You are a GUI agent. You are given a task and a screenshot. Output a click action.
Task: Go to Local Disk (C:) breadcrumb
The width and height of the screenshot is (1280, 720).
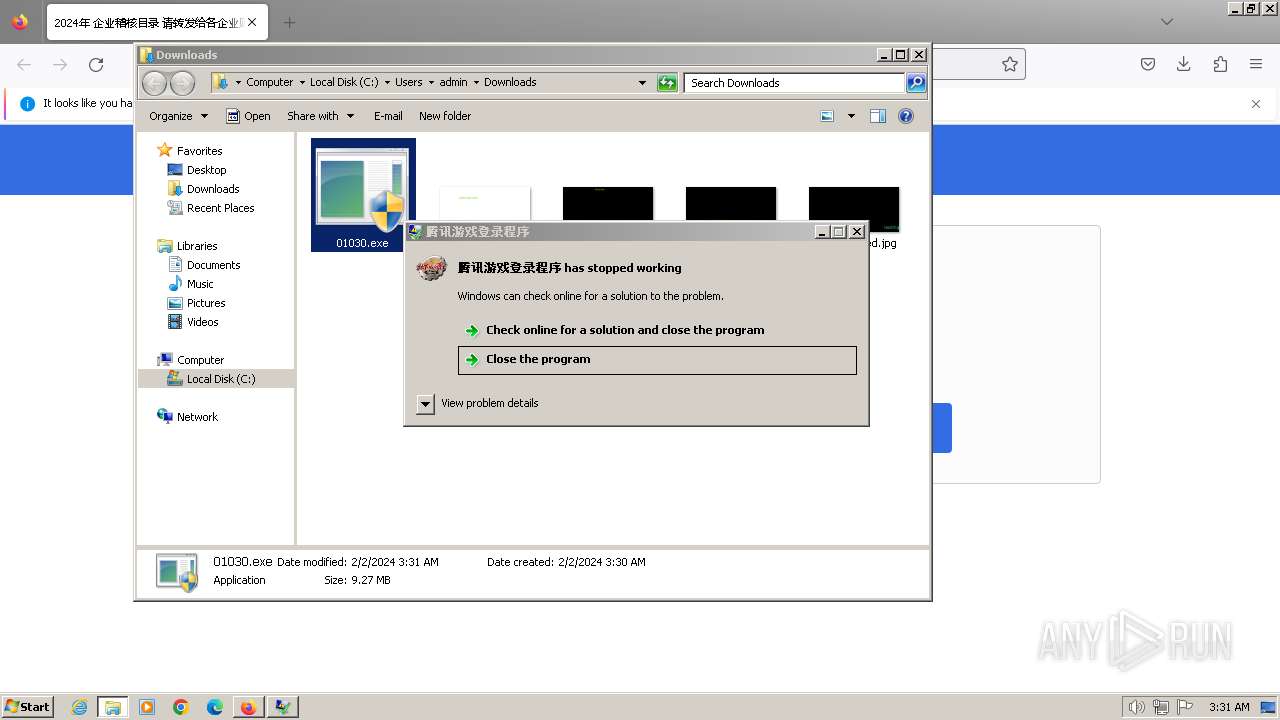pyautogui.click(x=344, y=83)
